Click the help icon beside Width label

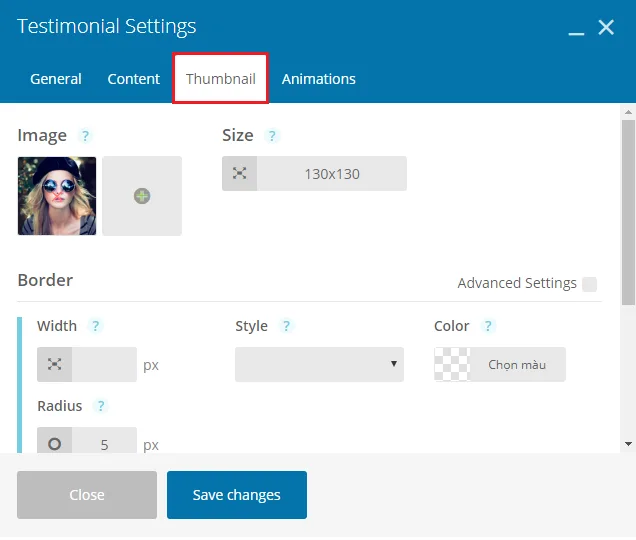95,326
